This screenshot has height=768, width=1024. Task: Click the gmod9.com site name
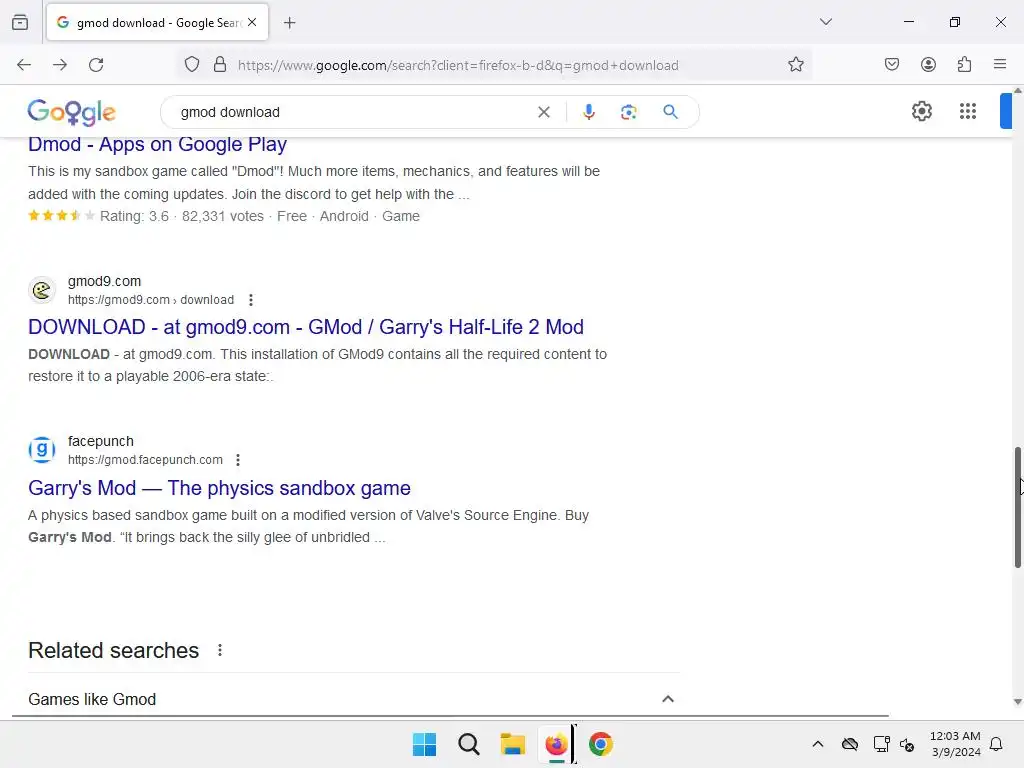point(104,281)
